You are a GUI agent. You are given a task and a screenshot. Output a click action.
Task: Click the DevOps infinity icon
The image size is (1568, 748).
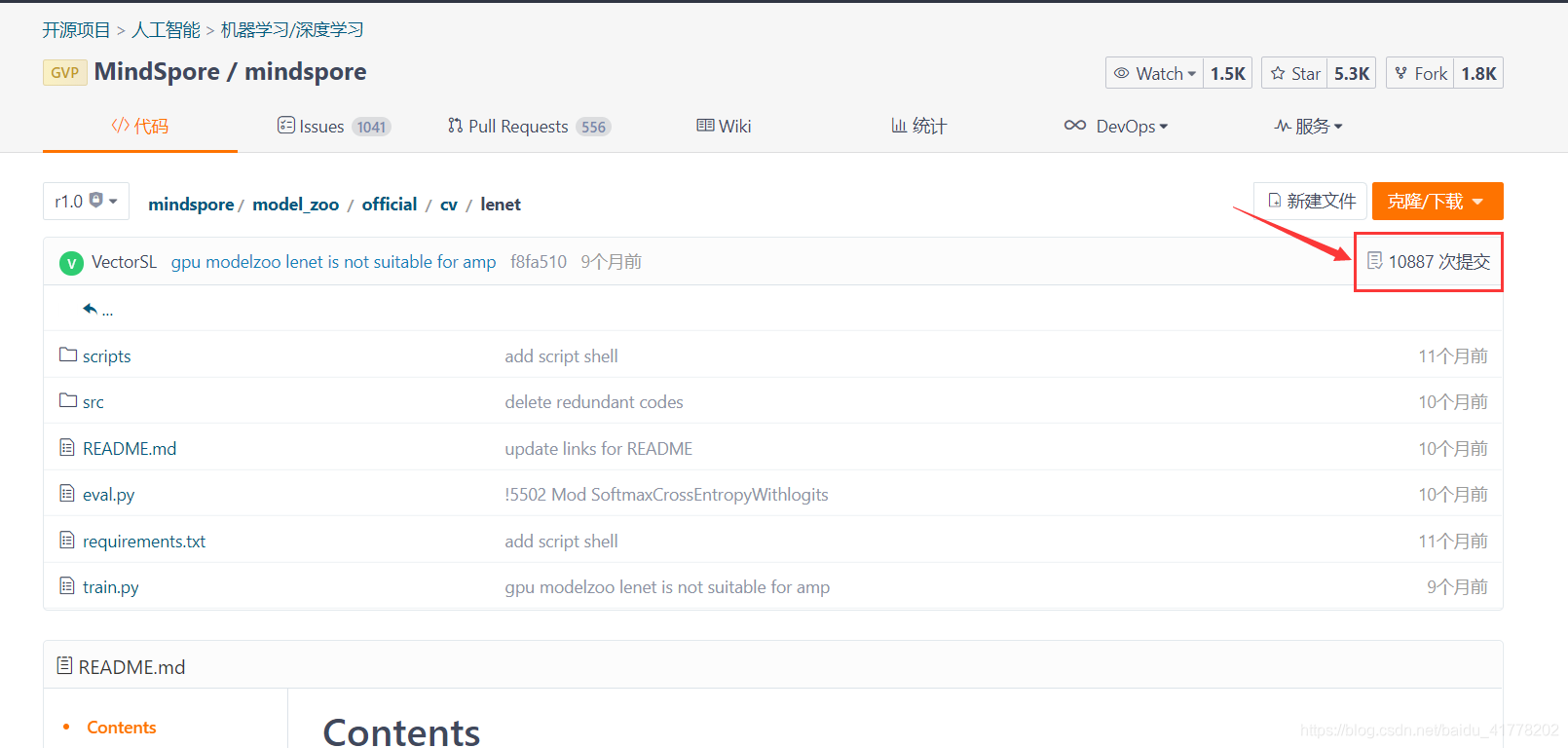point(1075,125)
